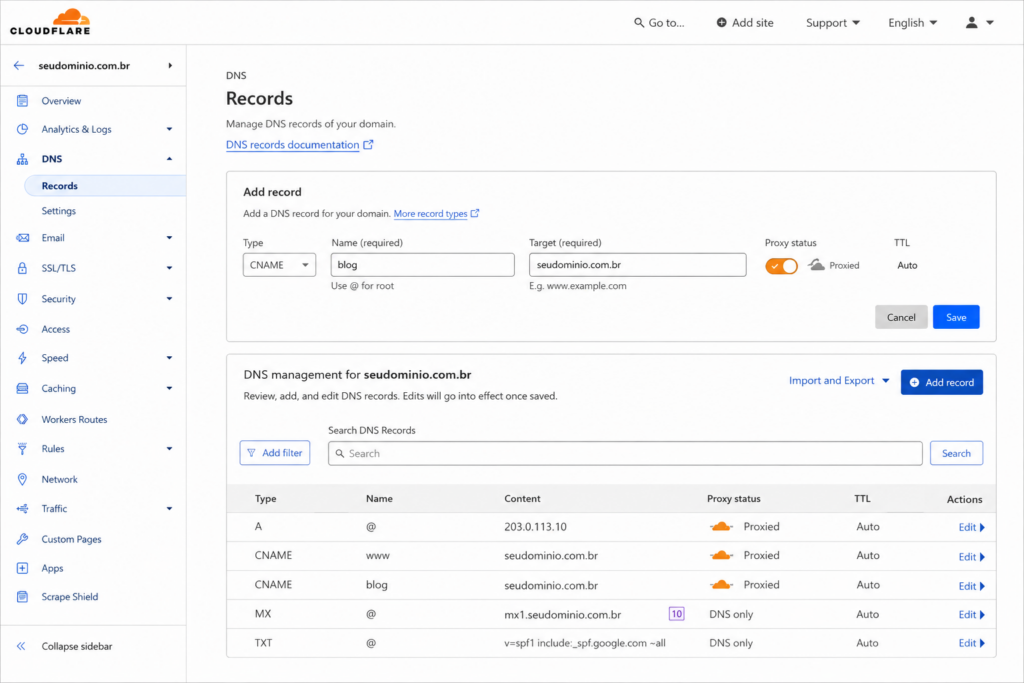Click the back arrow beside seudominio.com.br

click(x=19, y=65)
